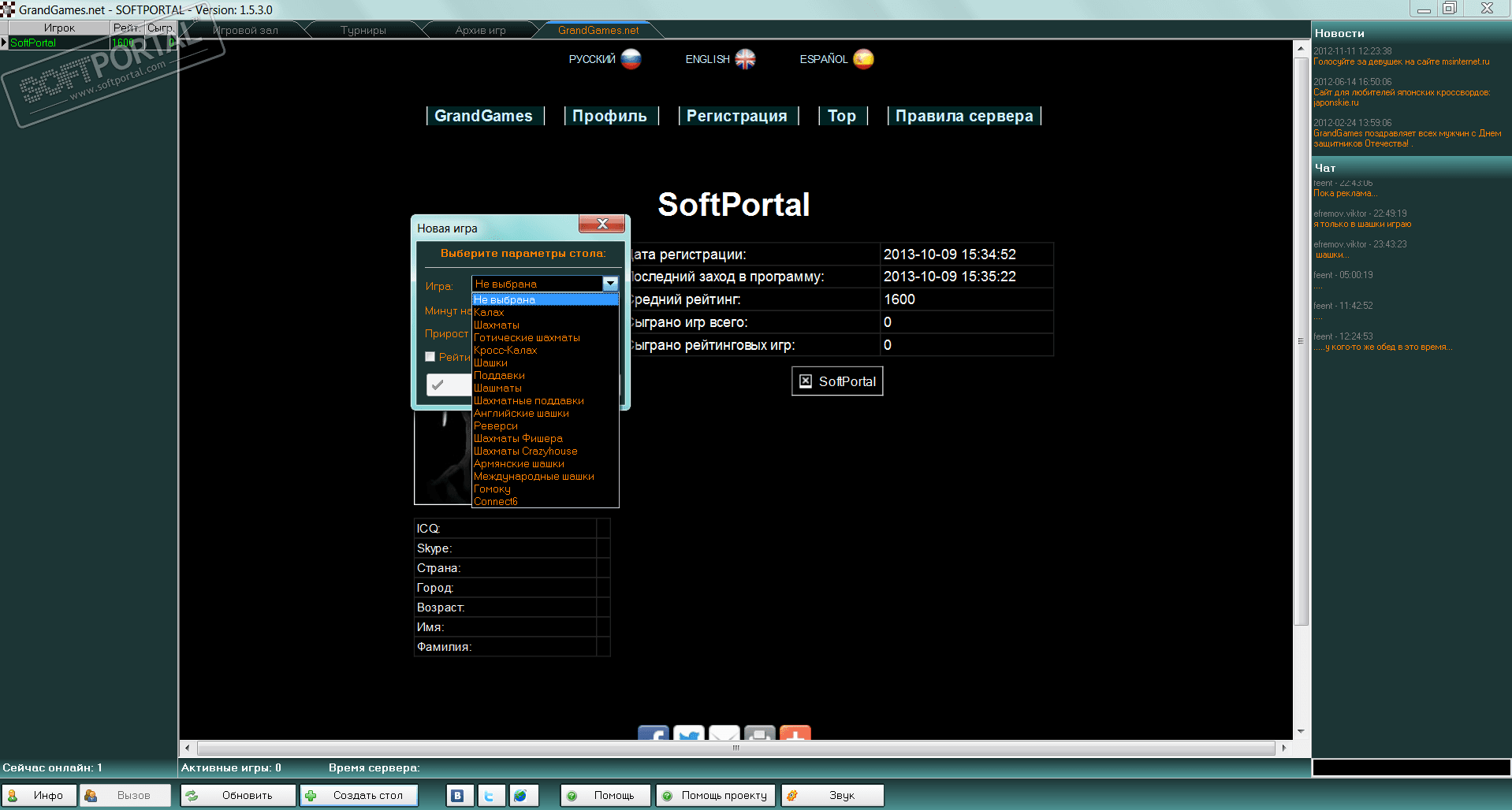This screenshot has height=810, width=1512.
Task: Open the Twitter bird button in bottom toolbar
Action: 490,796
